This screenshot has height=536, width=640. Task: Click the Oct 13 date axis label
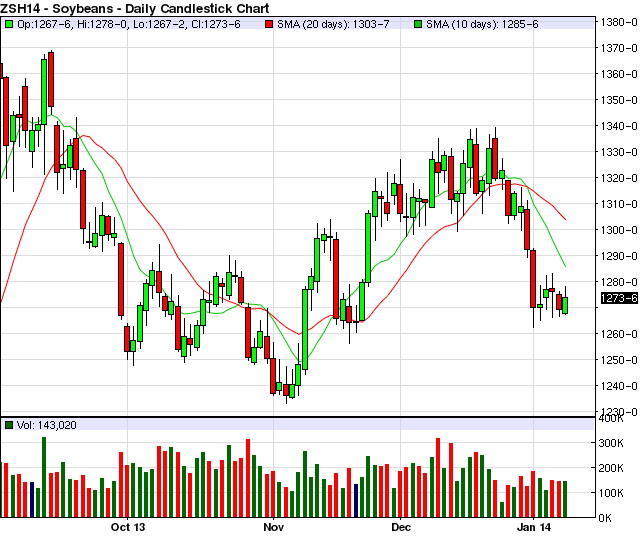[128, 527]
